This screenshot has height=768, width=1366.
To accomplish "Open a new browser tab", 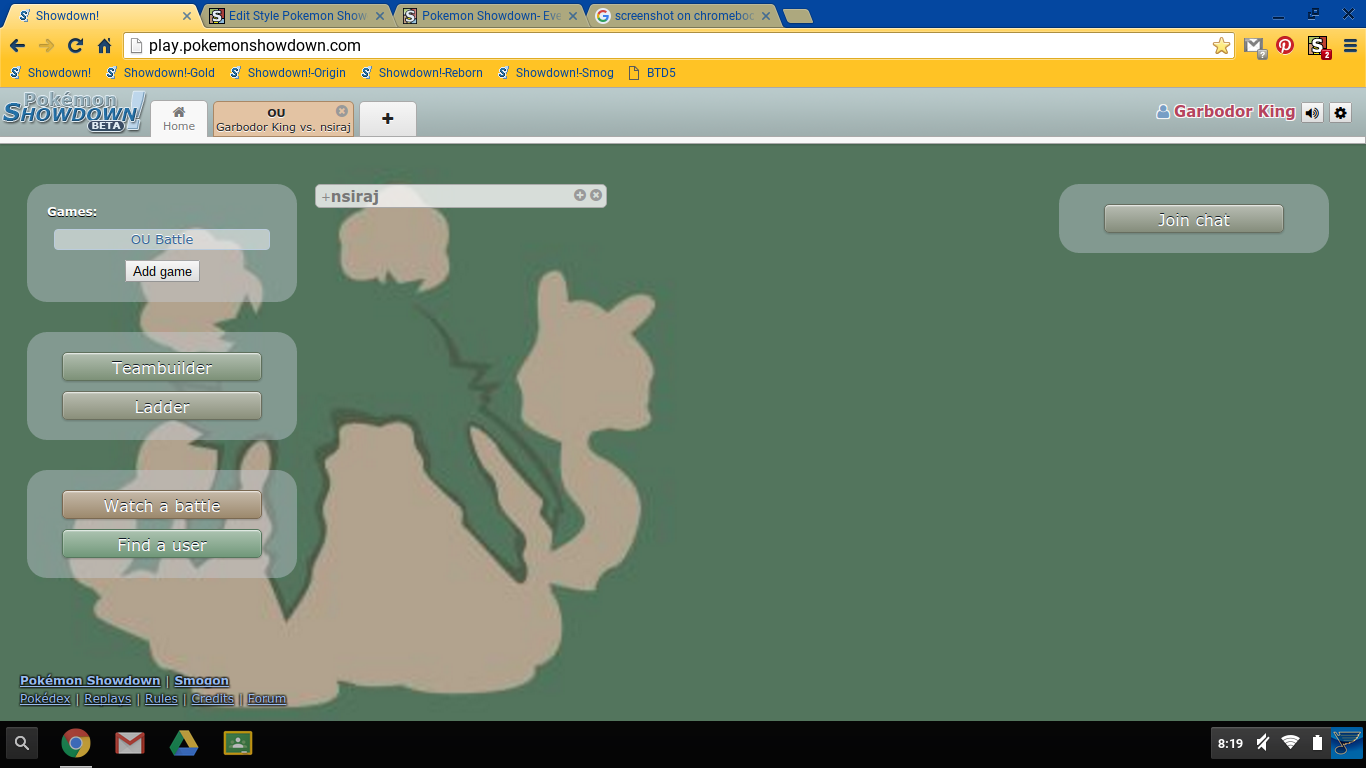I will click(x=798, y=16).
